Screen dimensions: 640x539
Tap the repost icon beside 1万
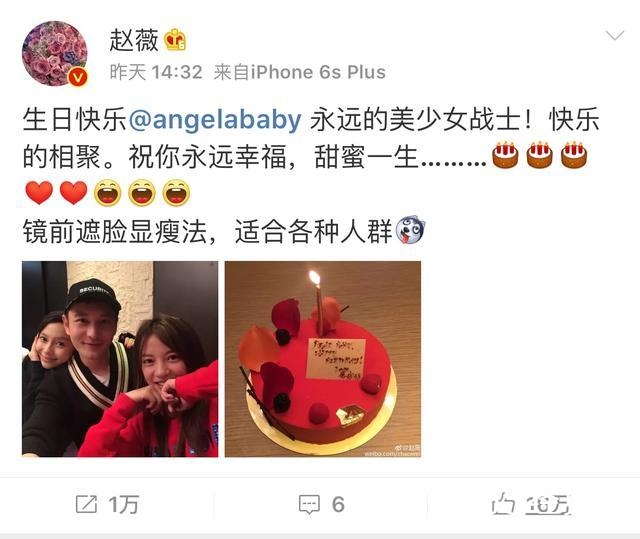click(x=87, y=504)
